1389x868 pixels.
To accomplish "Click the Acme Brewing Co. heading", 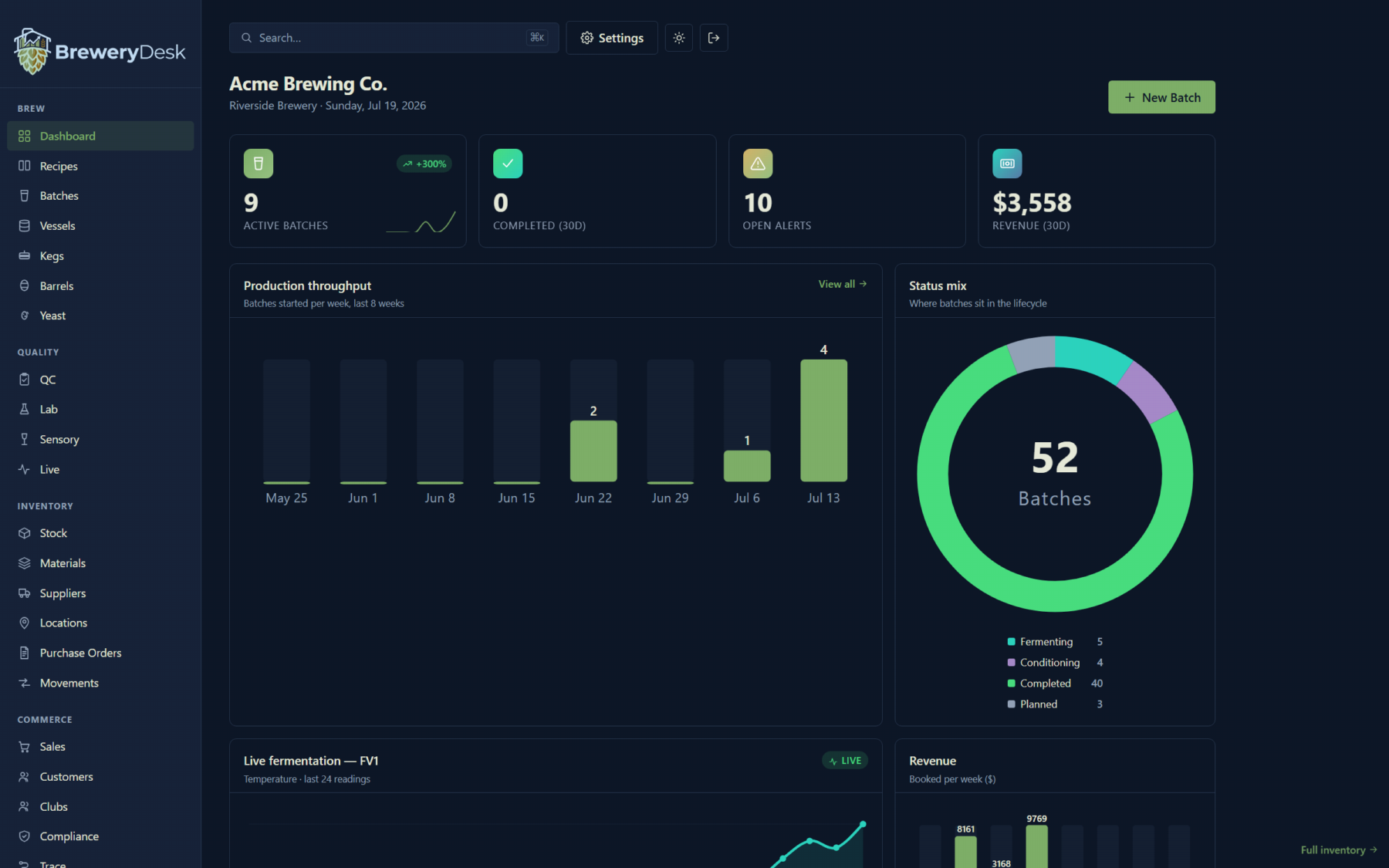I will click(x=308, y=83).
